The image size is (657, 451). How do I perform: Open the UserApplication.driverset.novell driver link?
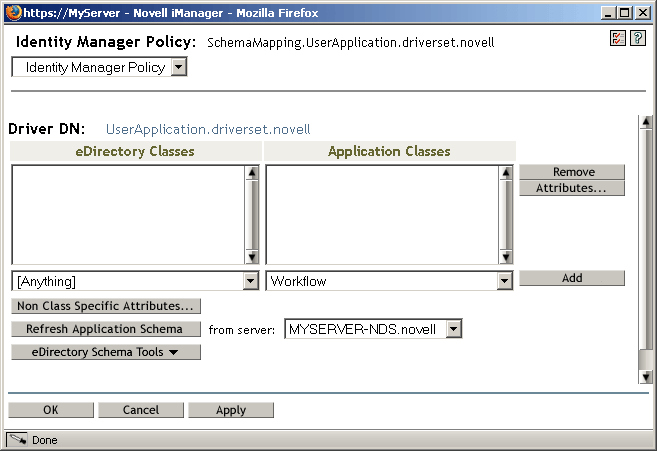pos(208,129)
